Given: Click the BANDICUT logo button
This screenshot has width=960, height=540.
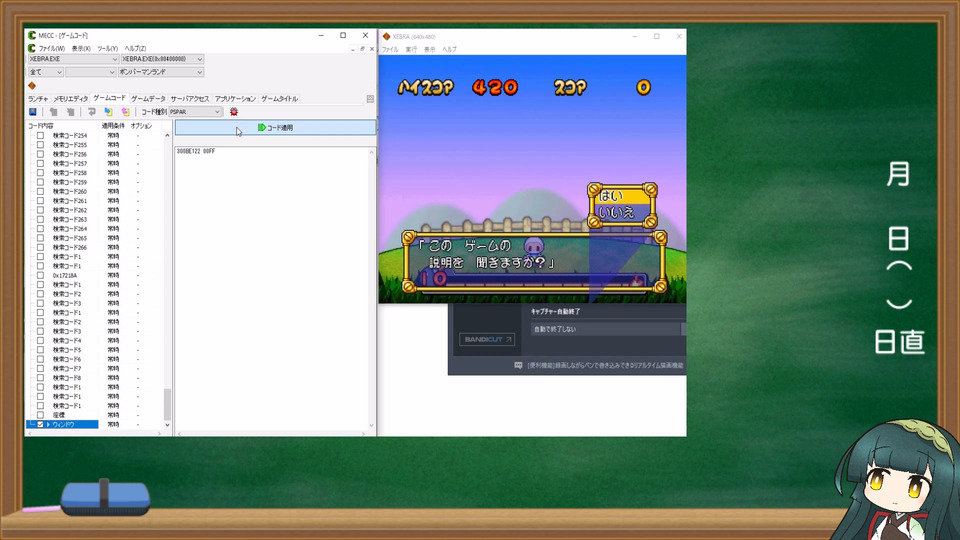Looking at the screenshot, I should click(487, 339).
